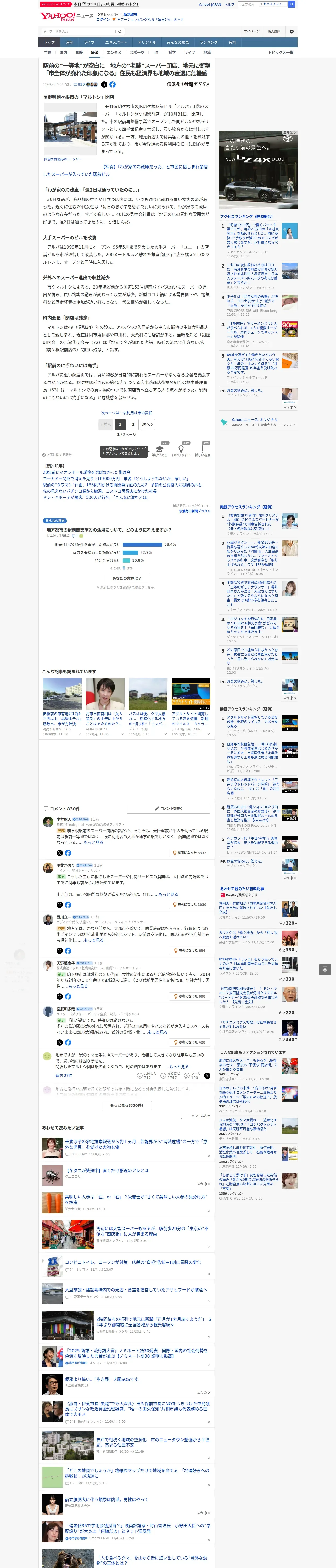Open related article about ドン・キホーテ開店

point(96,497)
